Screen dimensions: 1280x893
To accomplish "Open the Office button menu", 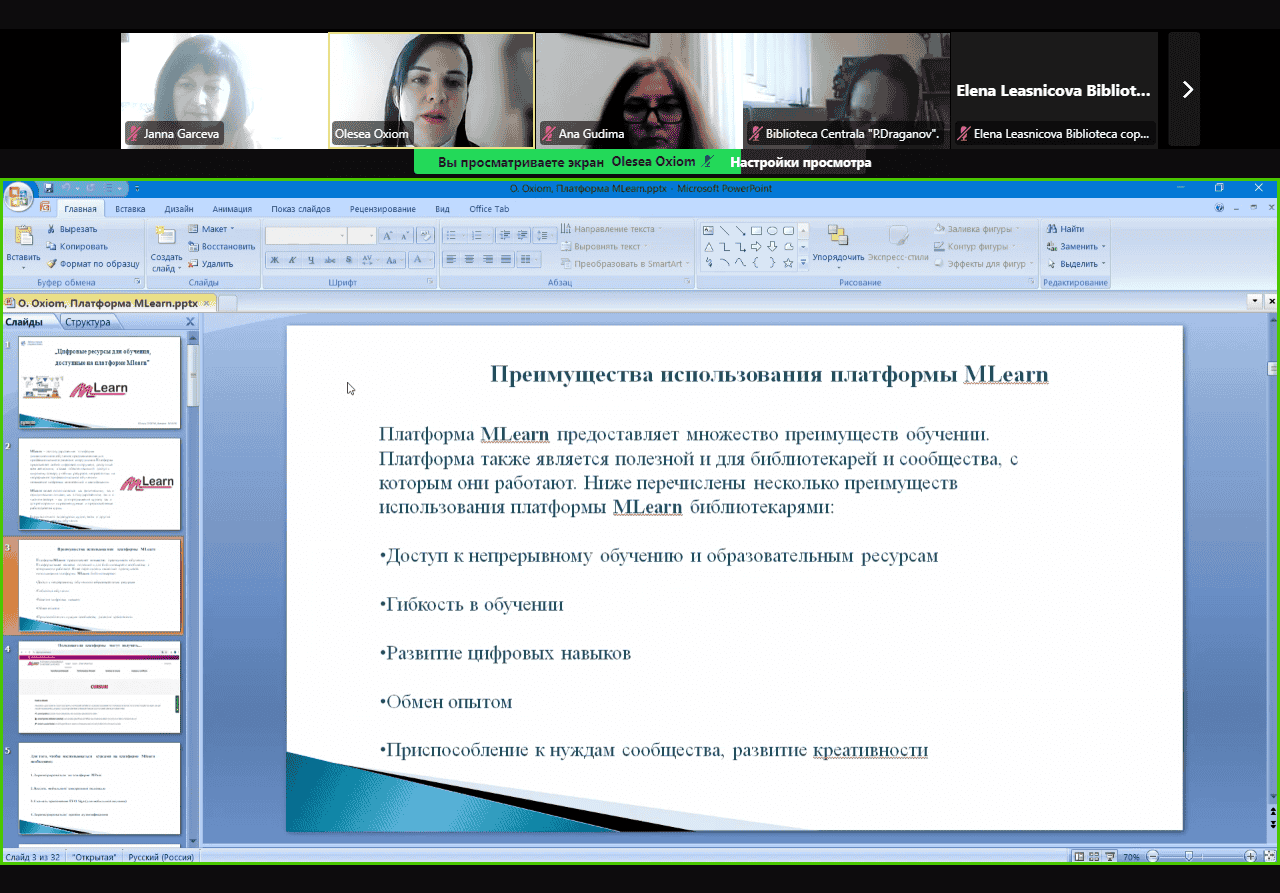I will [18, 197].
